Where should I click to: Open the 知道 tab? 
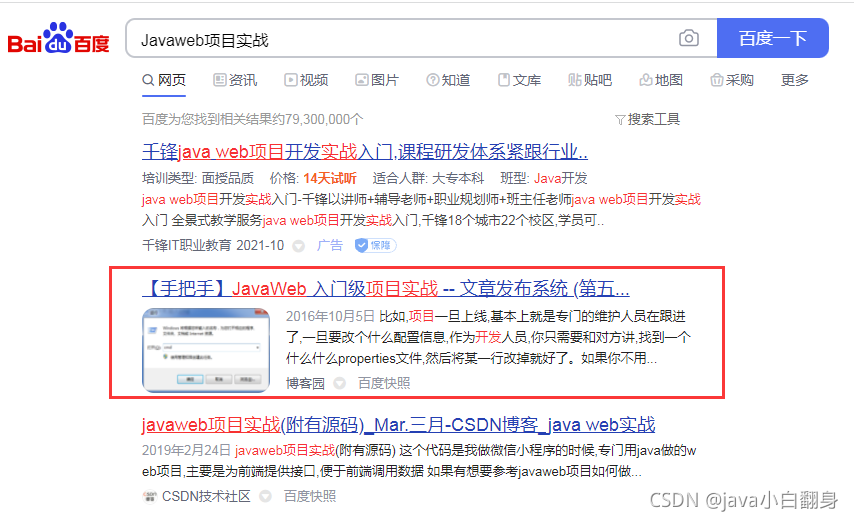(x=448, y=80)
